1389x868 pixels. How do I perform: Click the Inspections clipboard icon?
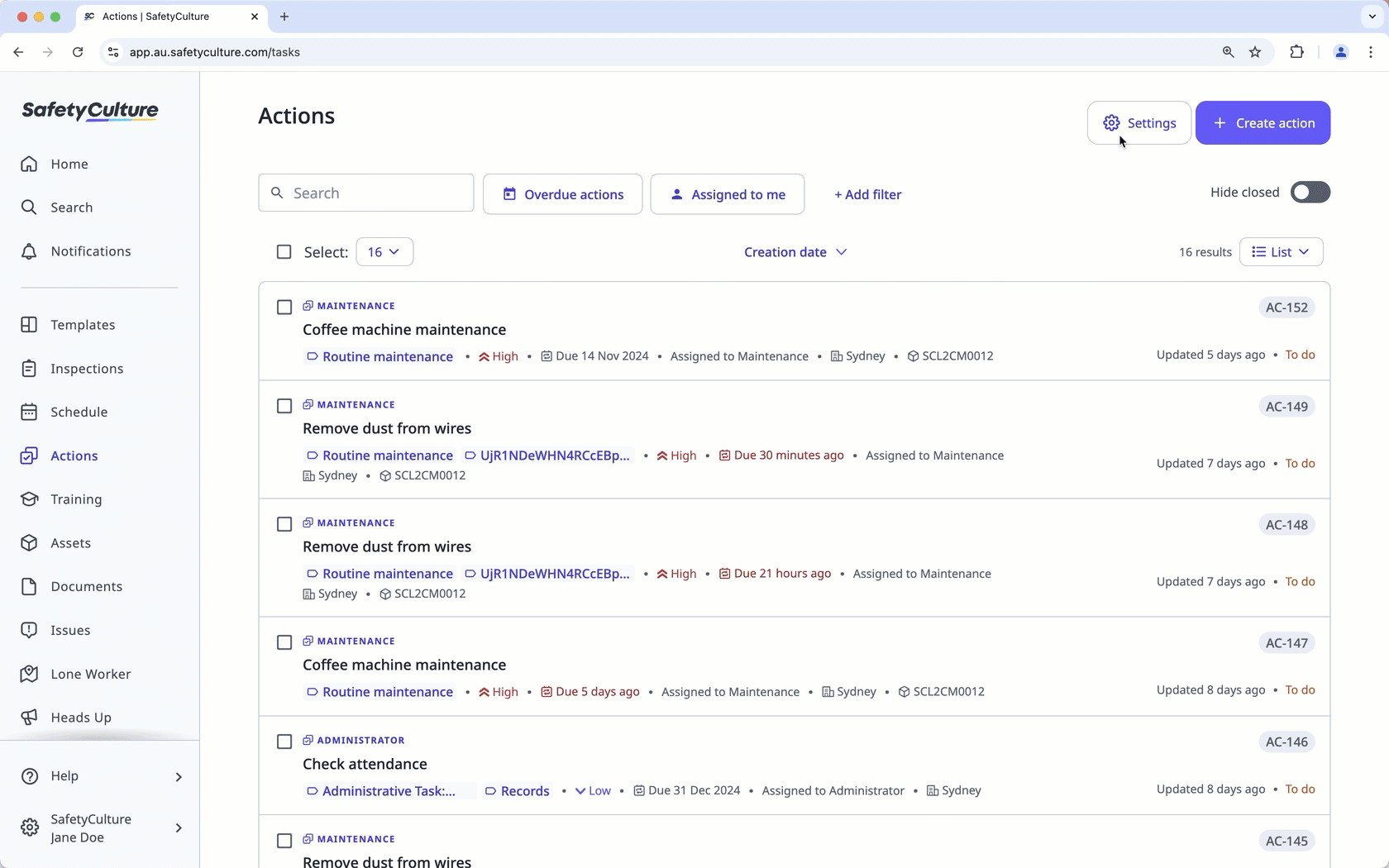[29, 369]
